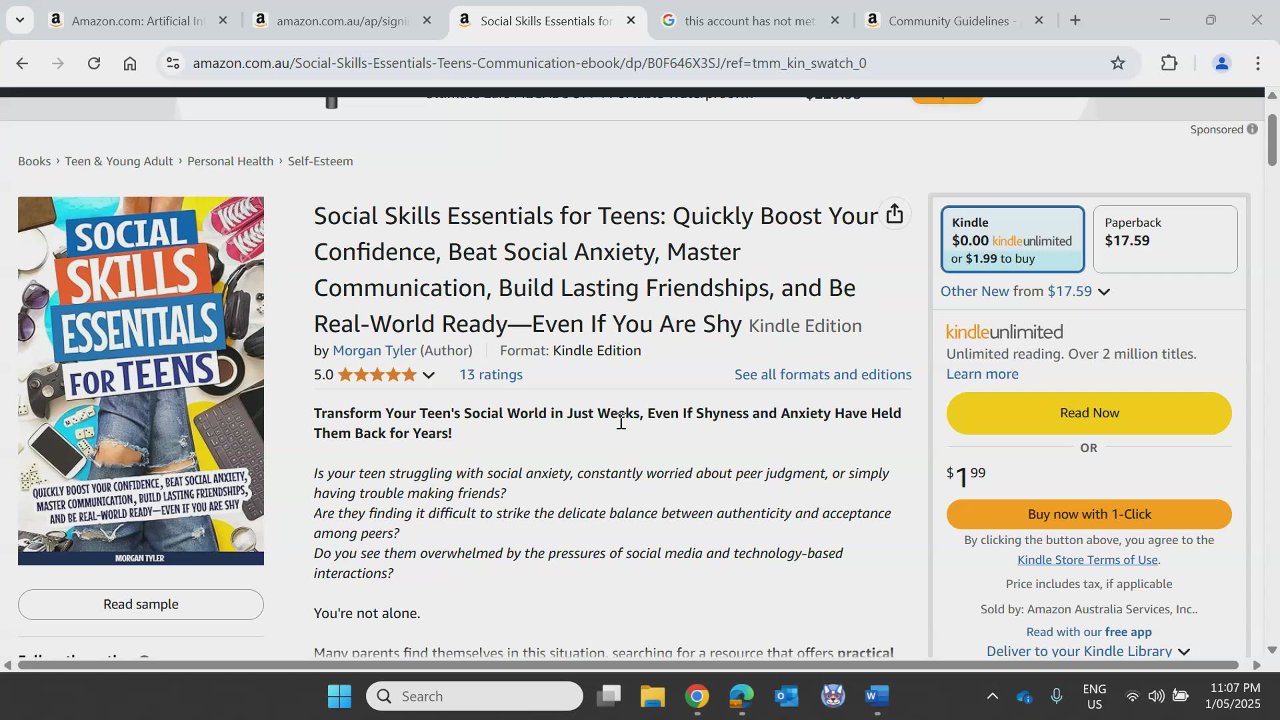
Task: Click the microphone tray icon
Action: pyautogui.click(x=1056, y=696)
